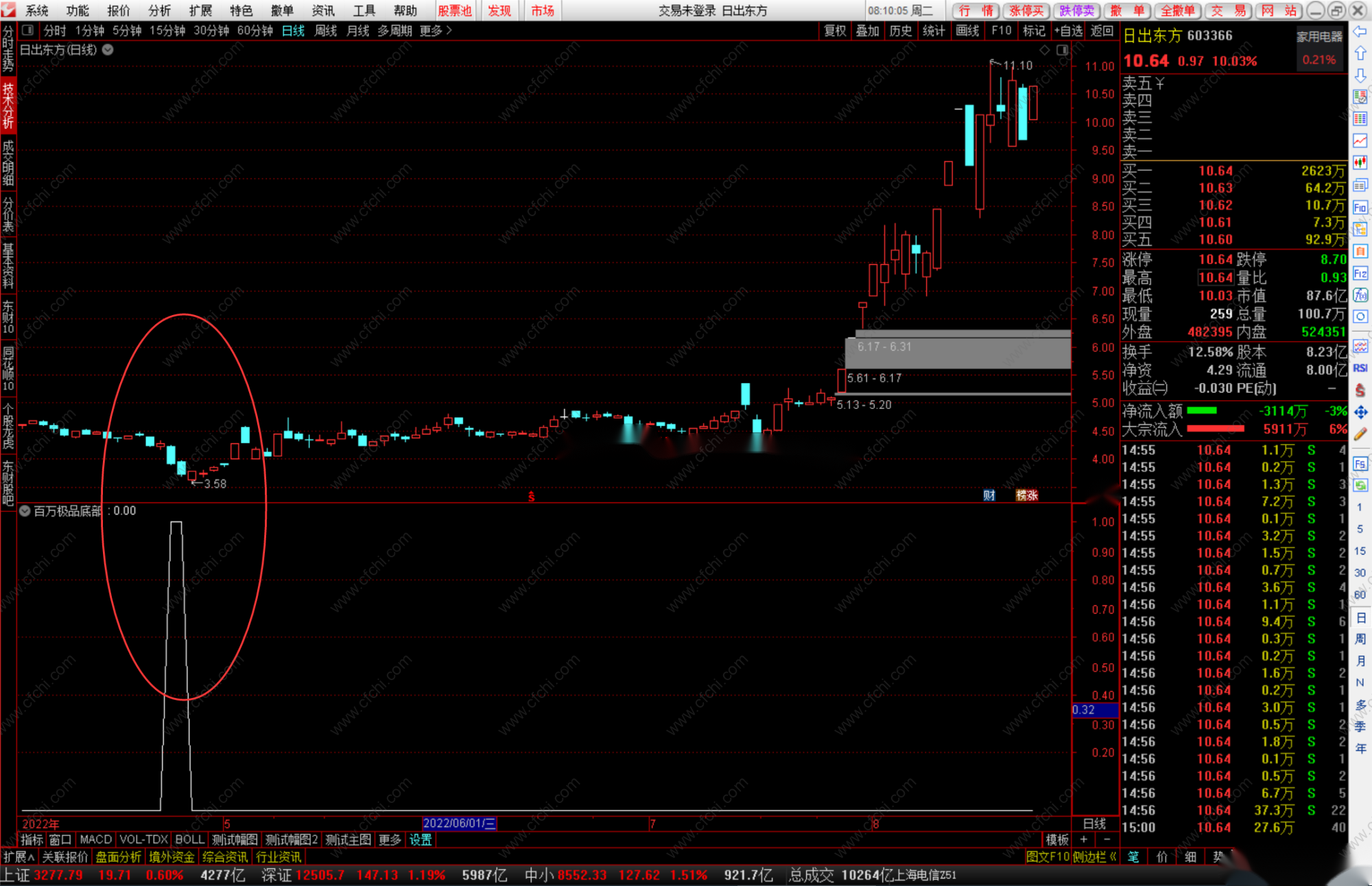Click the back arrow icon at top right
The image size is (1372, 886).
coord(1360,32)
